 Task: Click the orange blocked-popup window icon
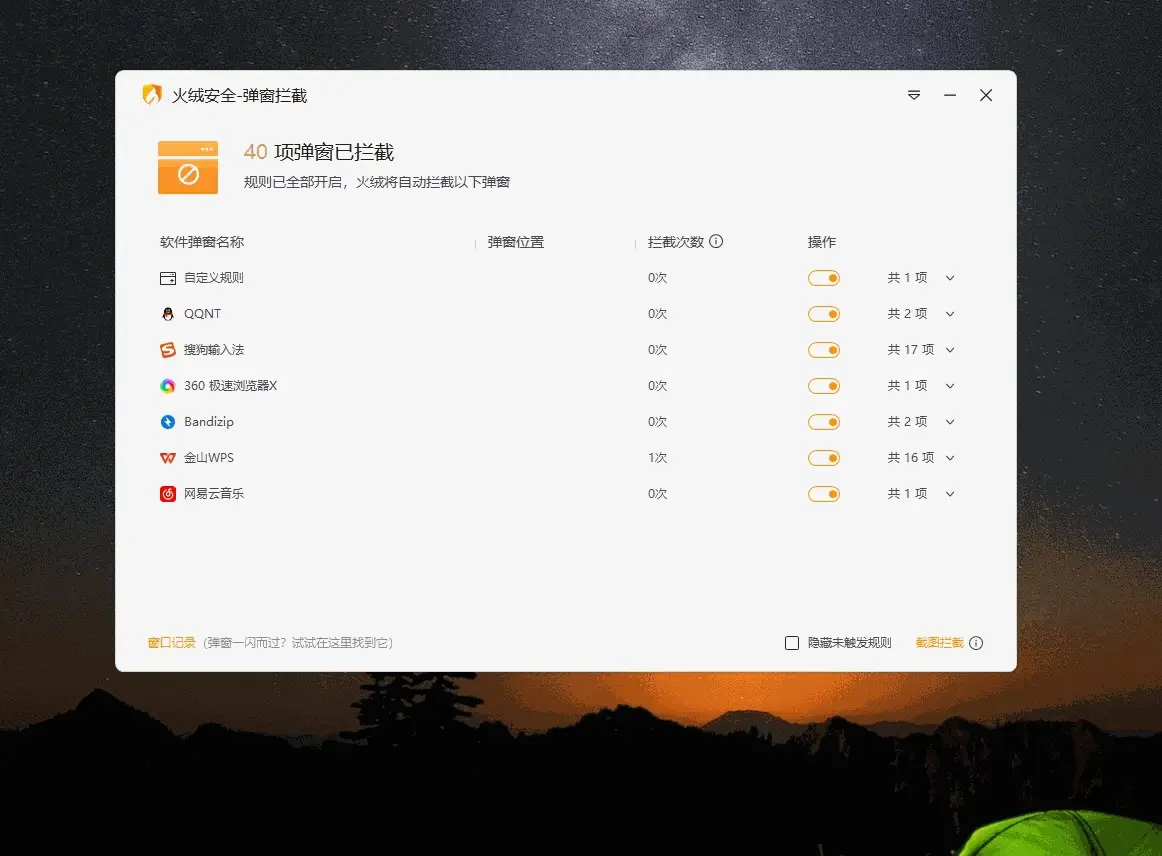pyautogui.click(x=188, y=167)
